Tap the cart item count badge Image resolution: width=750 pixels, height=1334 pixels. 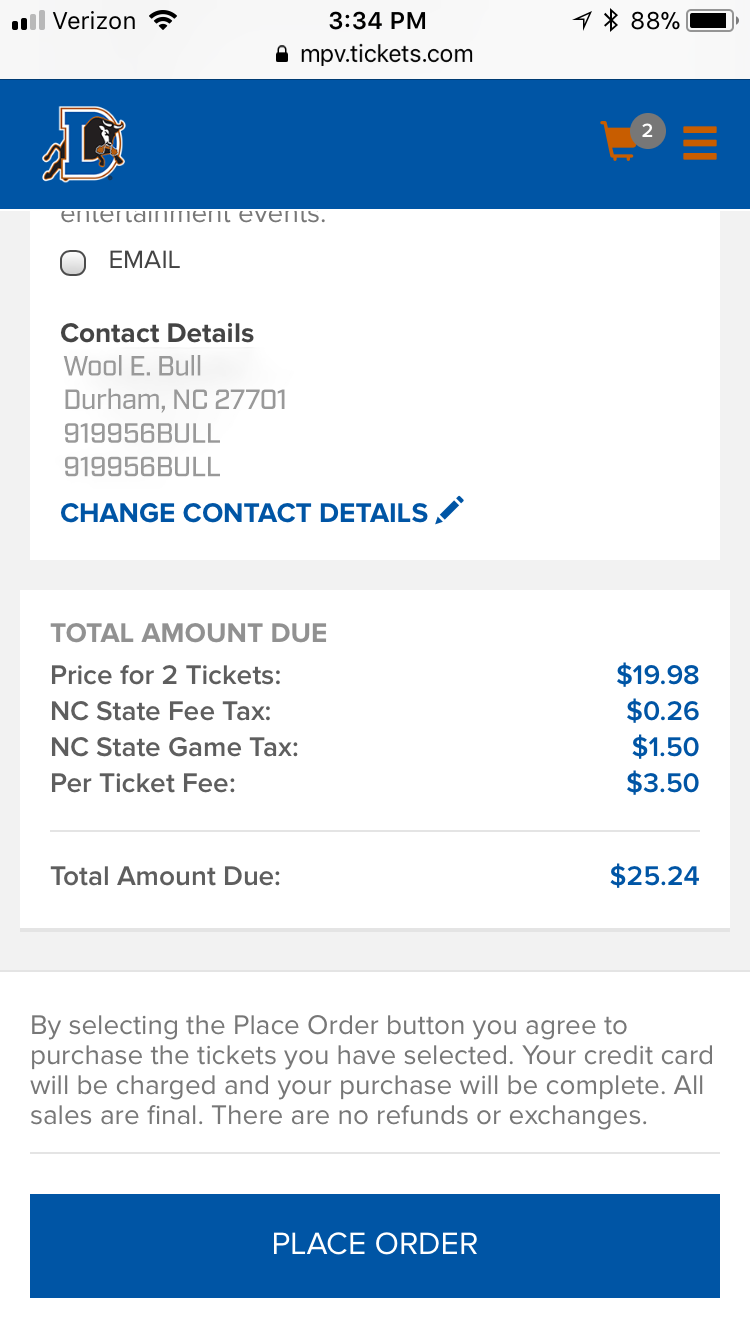[x=648, y=130]
